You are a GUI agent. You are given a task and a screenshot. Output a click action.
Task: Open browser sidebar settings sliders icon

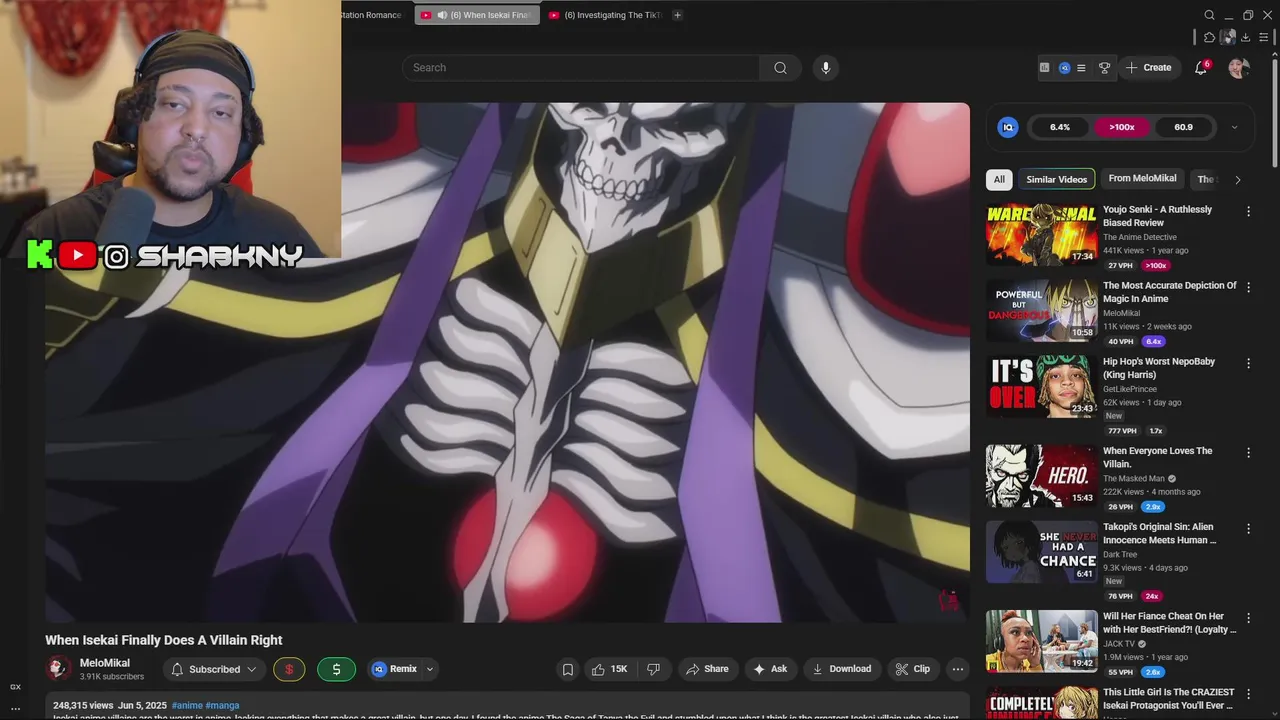(1264, 37)
